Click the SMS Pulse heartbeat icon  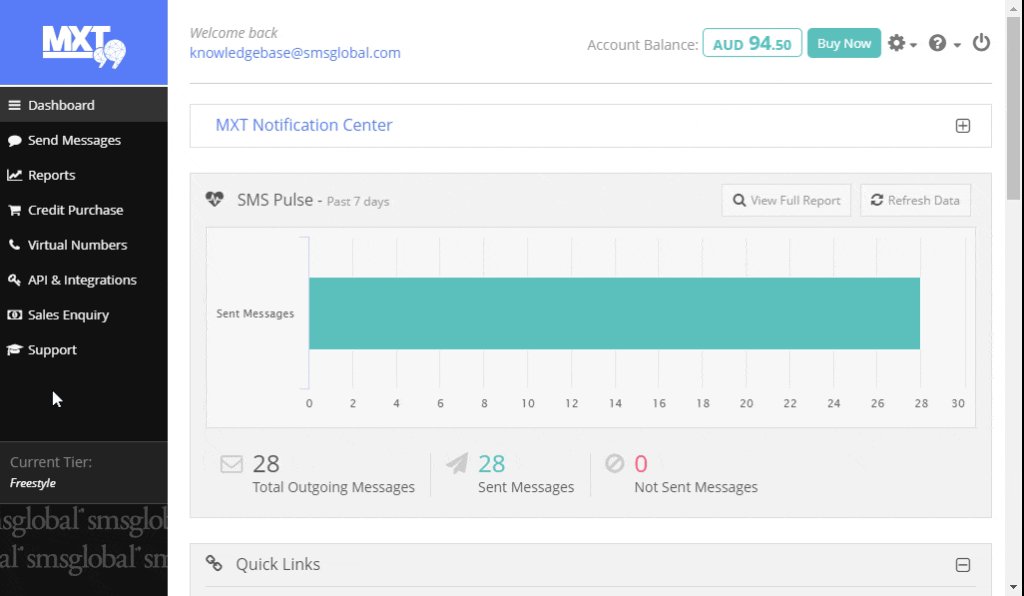click(x=215, y=200)
